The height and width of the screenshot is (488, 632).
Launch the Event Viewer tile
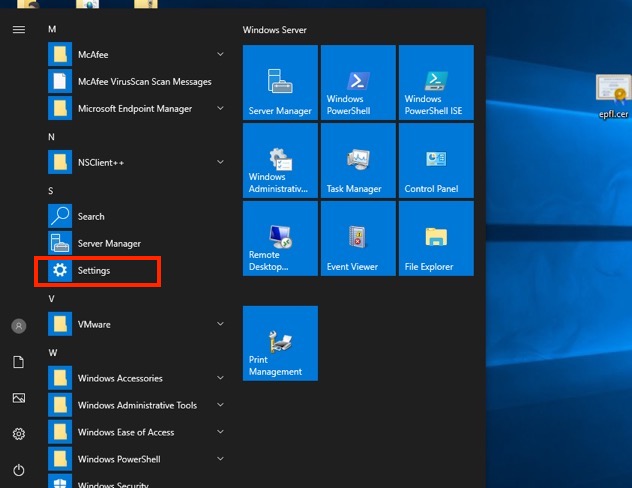(358, 239)
